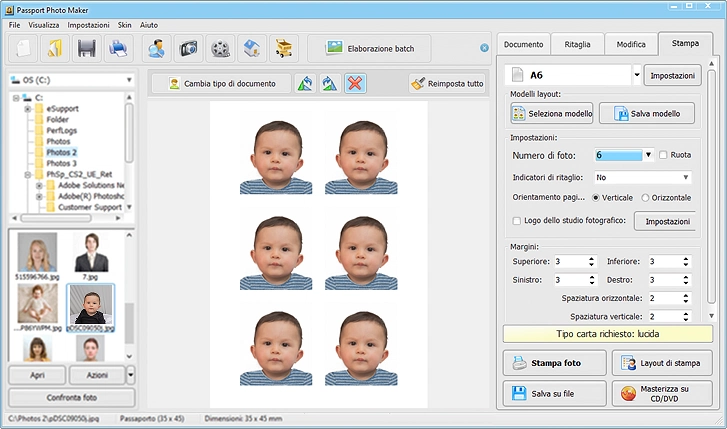Enable Logo dello studio fotografico checkbox
The width and height of the screenshot is (727, 429).
(x=517, y=221)
